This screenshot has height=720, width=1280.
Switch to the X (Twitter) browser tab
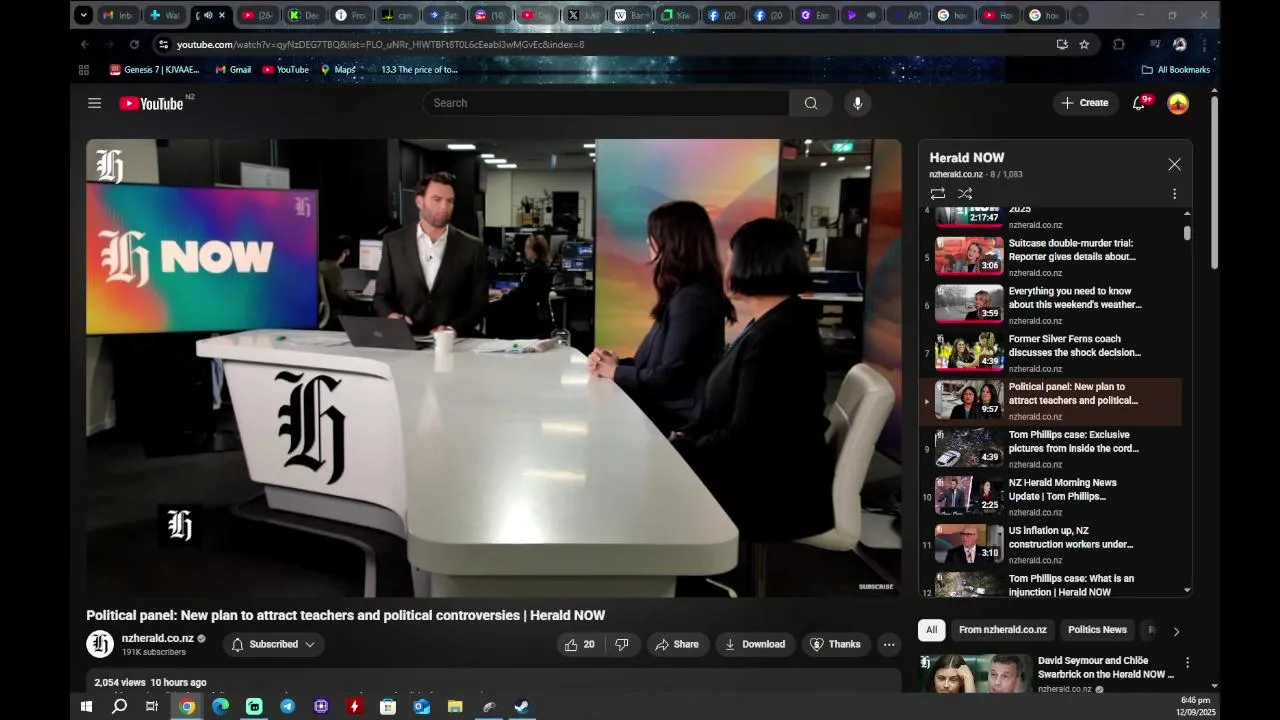click(584, 15)
